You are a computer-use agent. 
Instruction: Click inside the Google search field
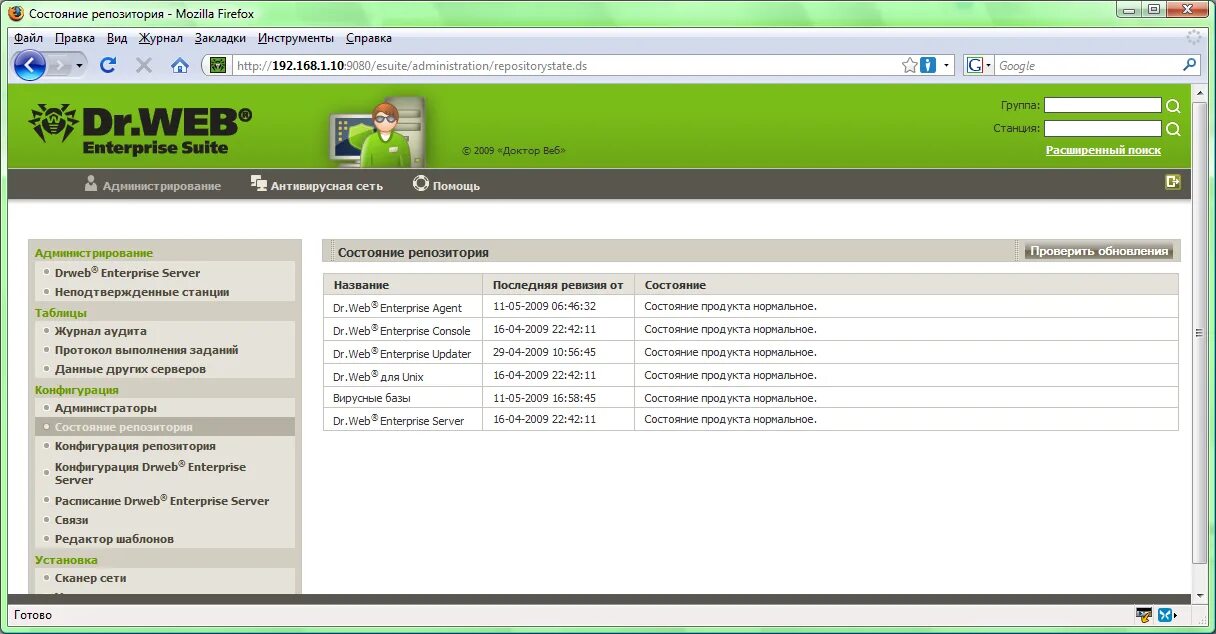[x=1087, y=65]
